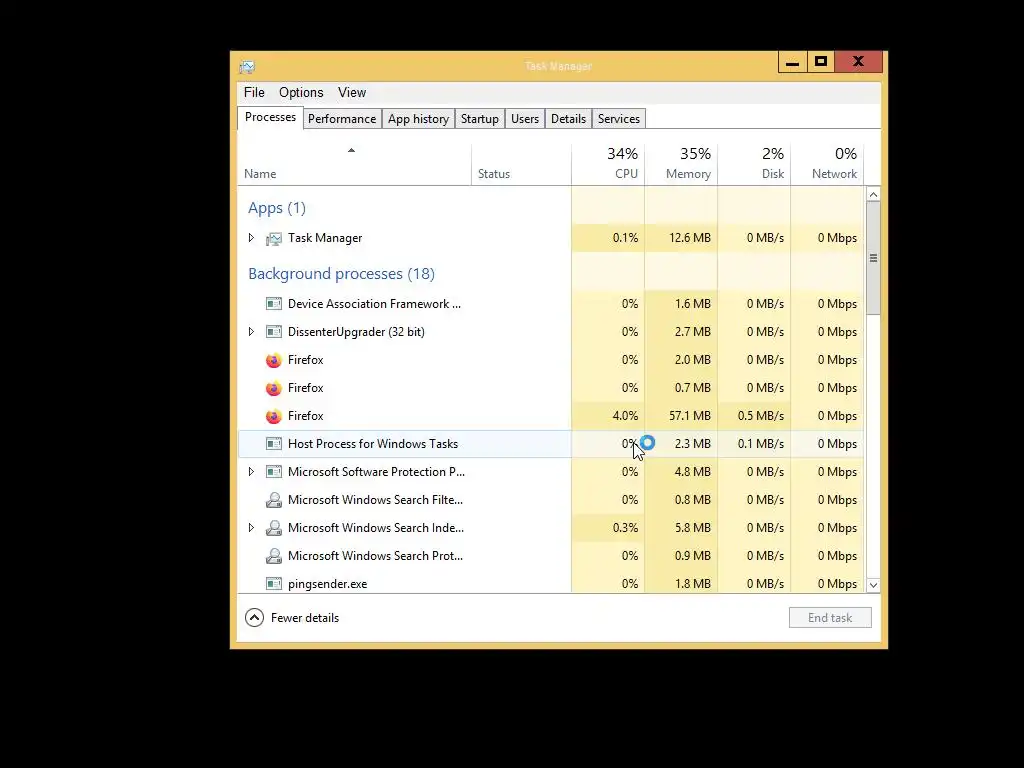The height and width of the screenshot is (768, 1024).
Task: Click the Firefox icon using 0.7 MB
Action: point(274,388)
